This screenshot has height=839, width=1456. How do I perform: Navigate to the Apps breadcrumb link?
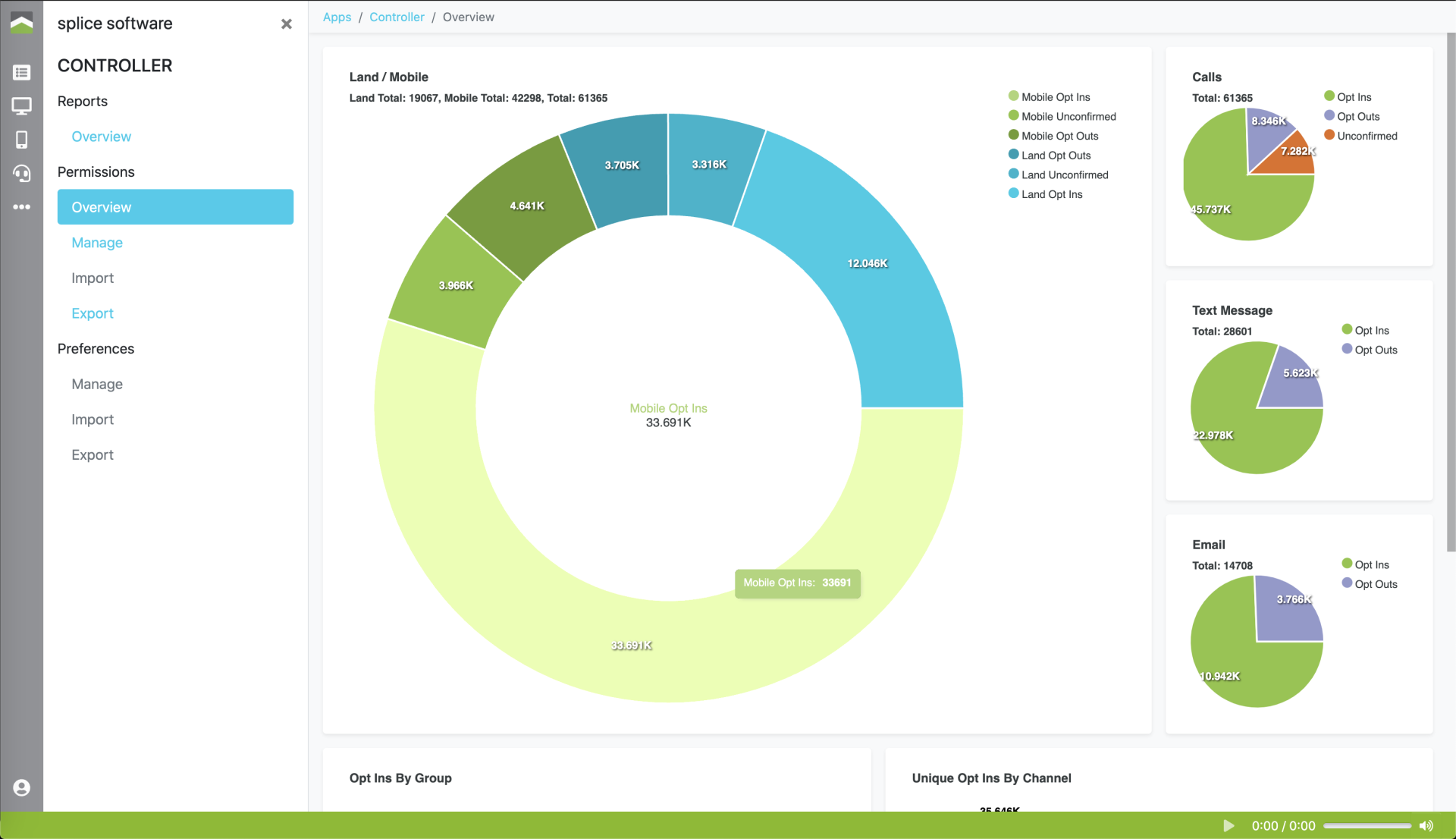coord(337,17)
